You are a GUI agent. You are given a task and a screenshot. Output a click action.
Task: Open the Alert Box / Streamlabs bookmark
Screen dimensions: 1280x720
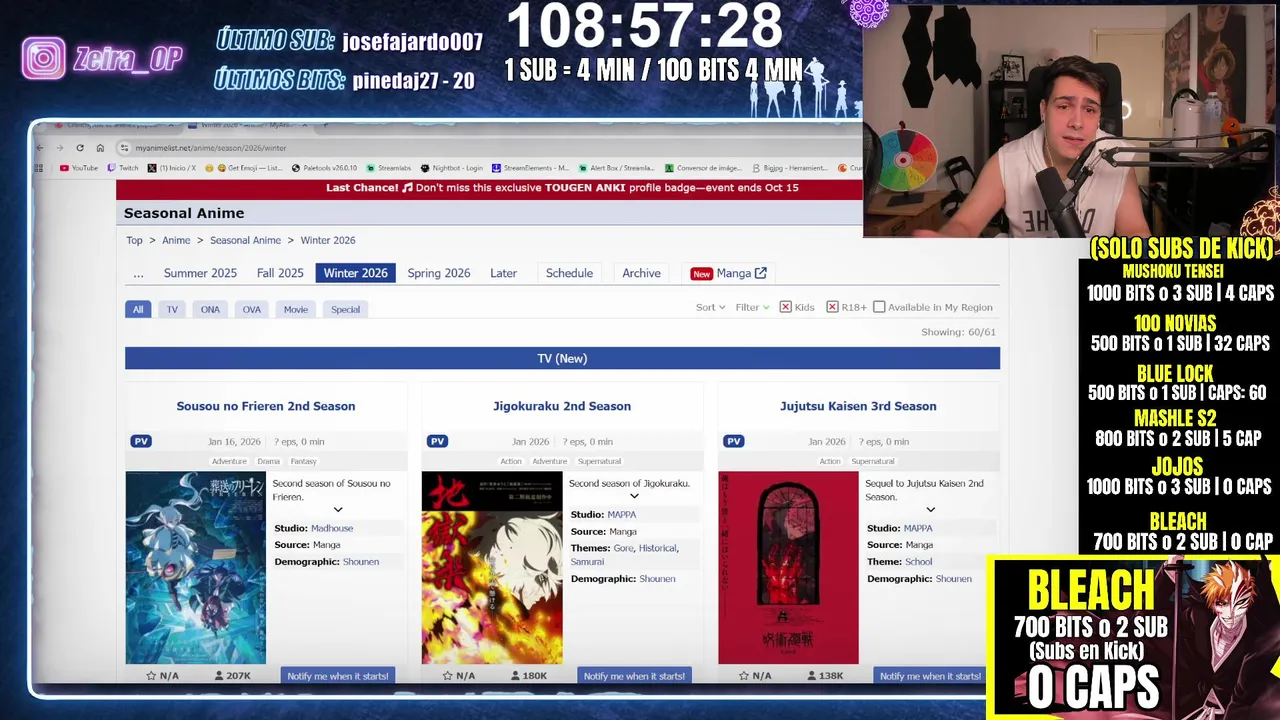tap(616, 168)
